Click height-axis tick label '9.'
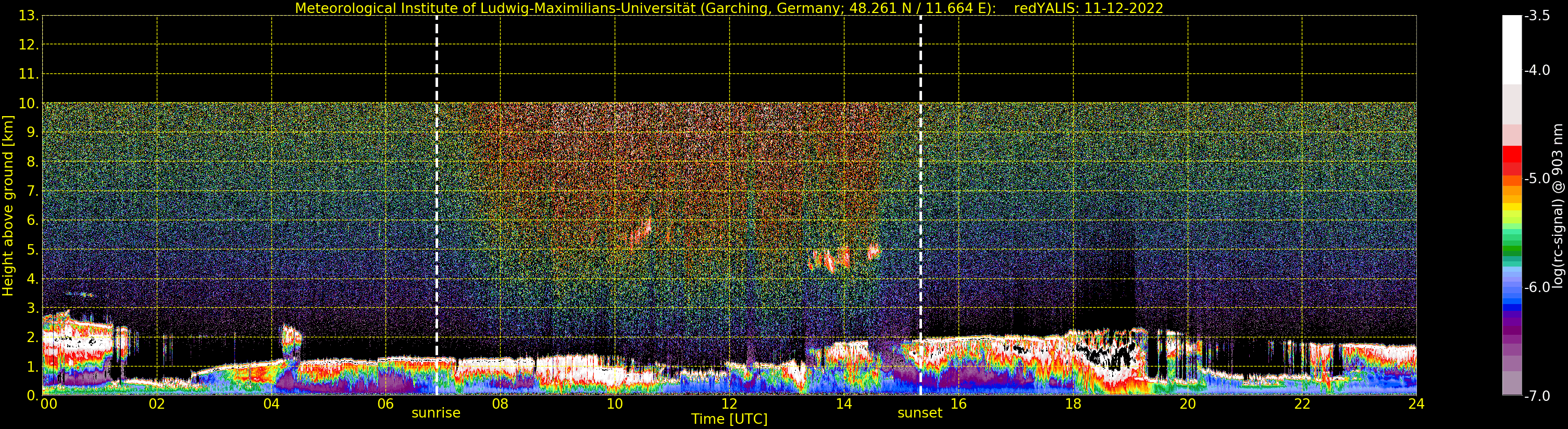The width and height of the screenshot is (1568, 429). (33, 133)
